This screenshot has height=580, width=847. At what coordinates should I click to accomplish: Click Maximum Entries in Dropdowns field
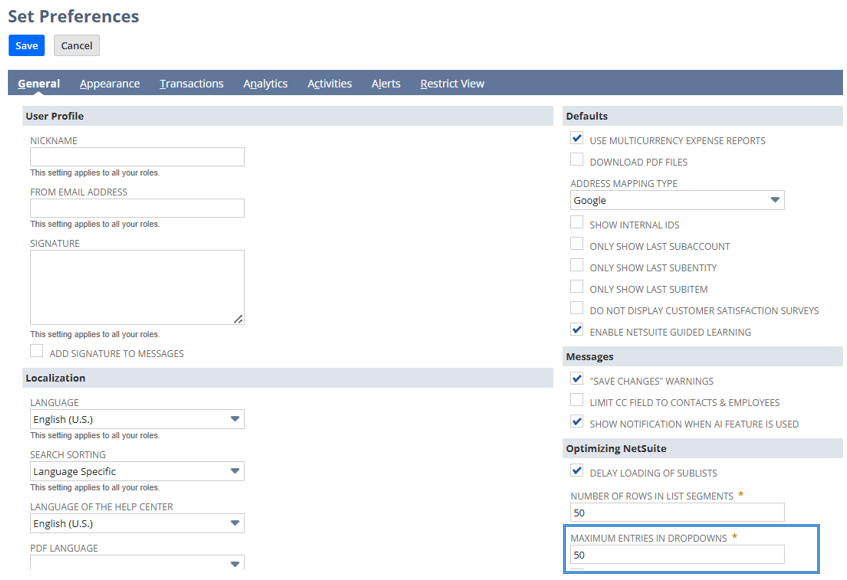coord(677,555)
